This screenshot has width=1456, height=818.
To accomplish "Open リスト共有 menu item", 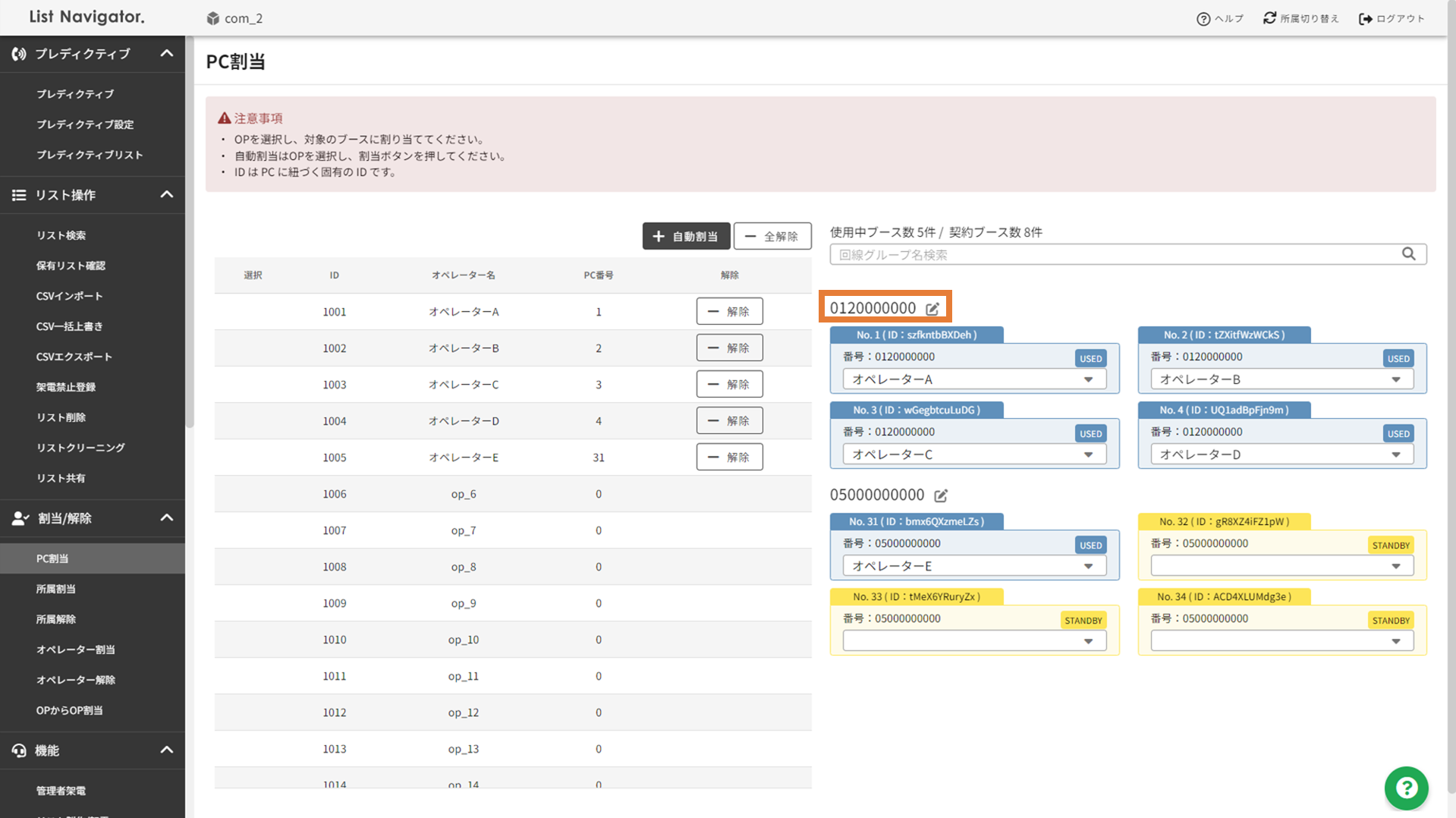I will pyautogui.click(x=61, y=478).
